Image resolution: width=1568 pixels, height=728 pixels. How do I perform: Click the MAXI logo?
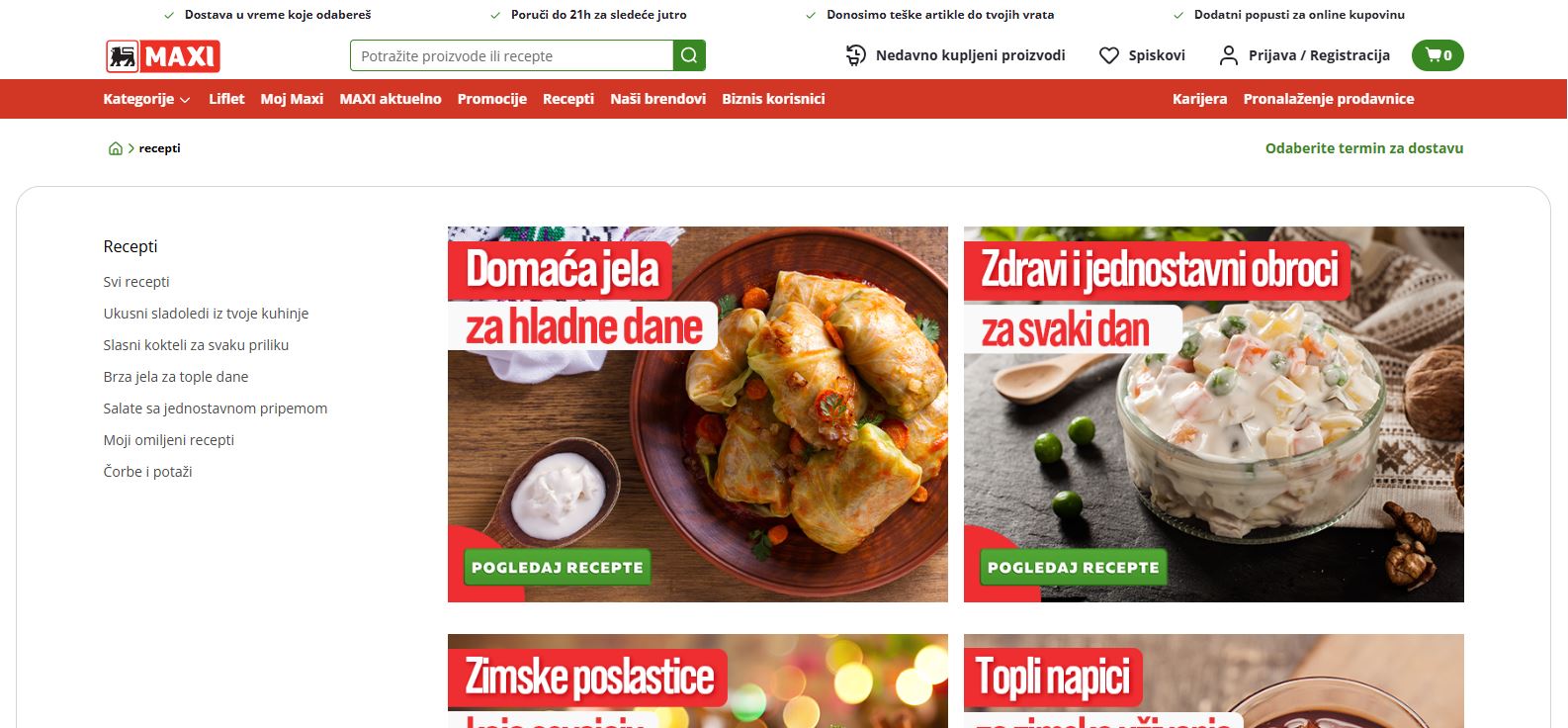[x=163, y=56]
